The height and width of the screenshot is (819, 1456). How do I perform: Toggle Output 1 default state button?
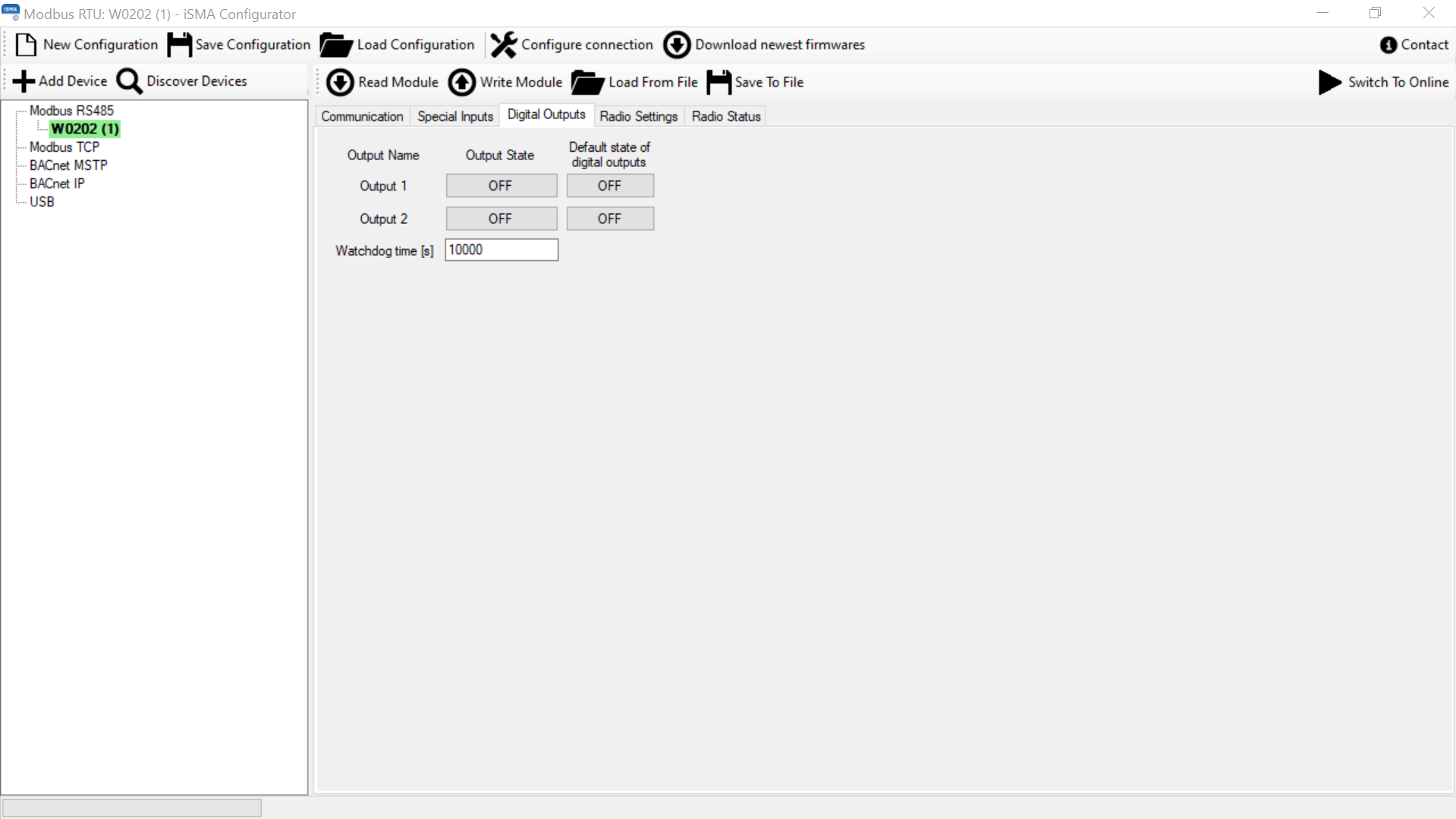pos(609,186)
